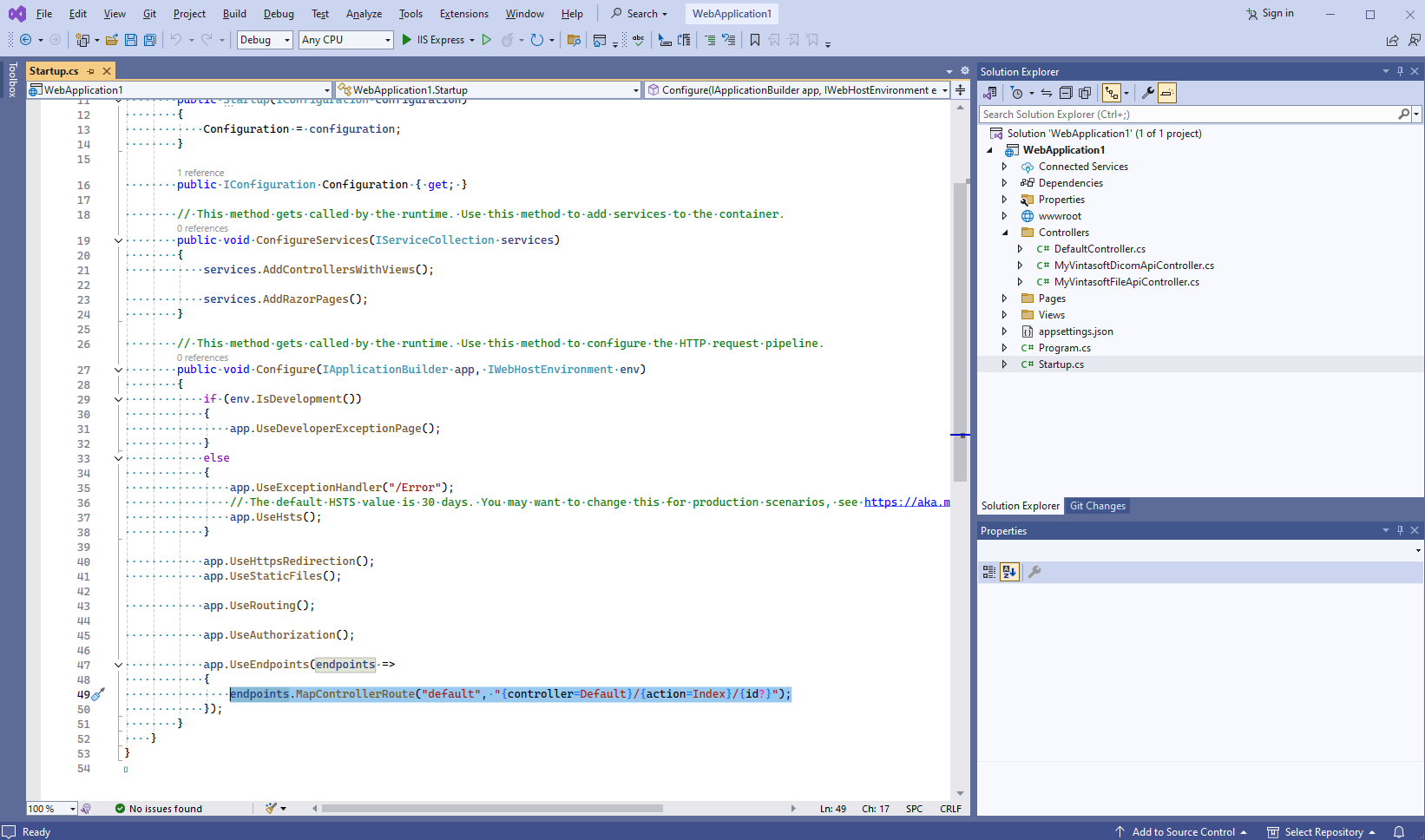Expand the Pages folder node
This screenshot has height=840, width=1425.
pyautogui.click(x=1005, y=299)
